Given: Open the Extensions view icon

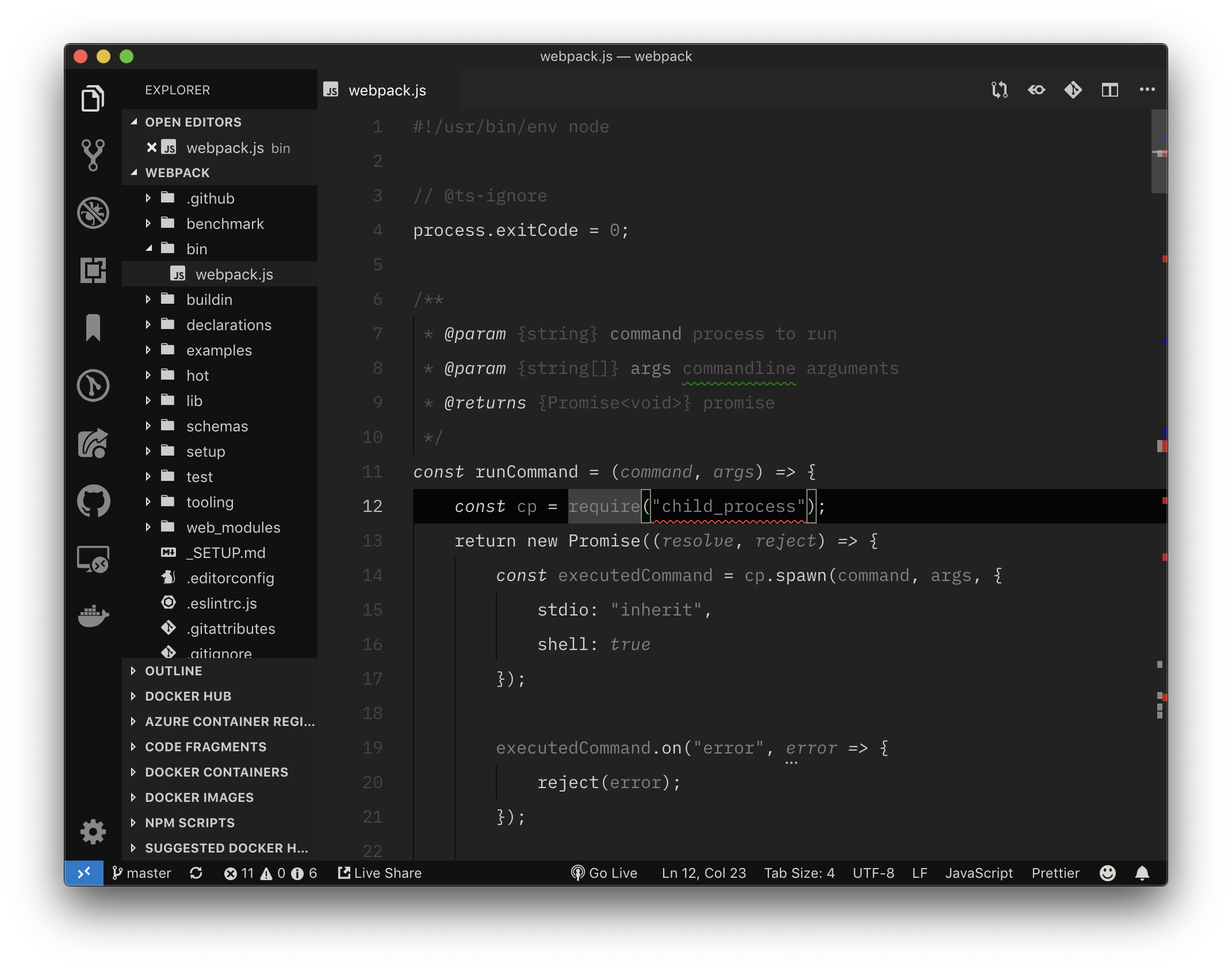Looking at the screenshot, I should [x=93, y=270].
